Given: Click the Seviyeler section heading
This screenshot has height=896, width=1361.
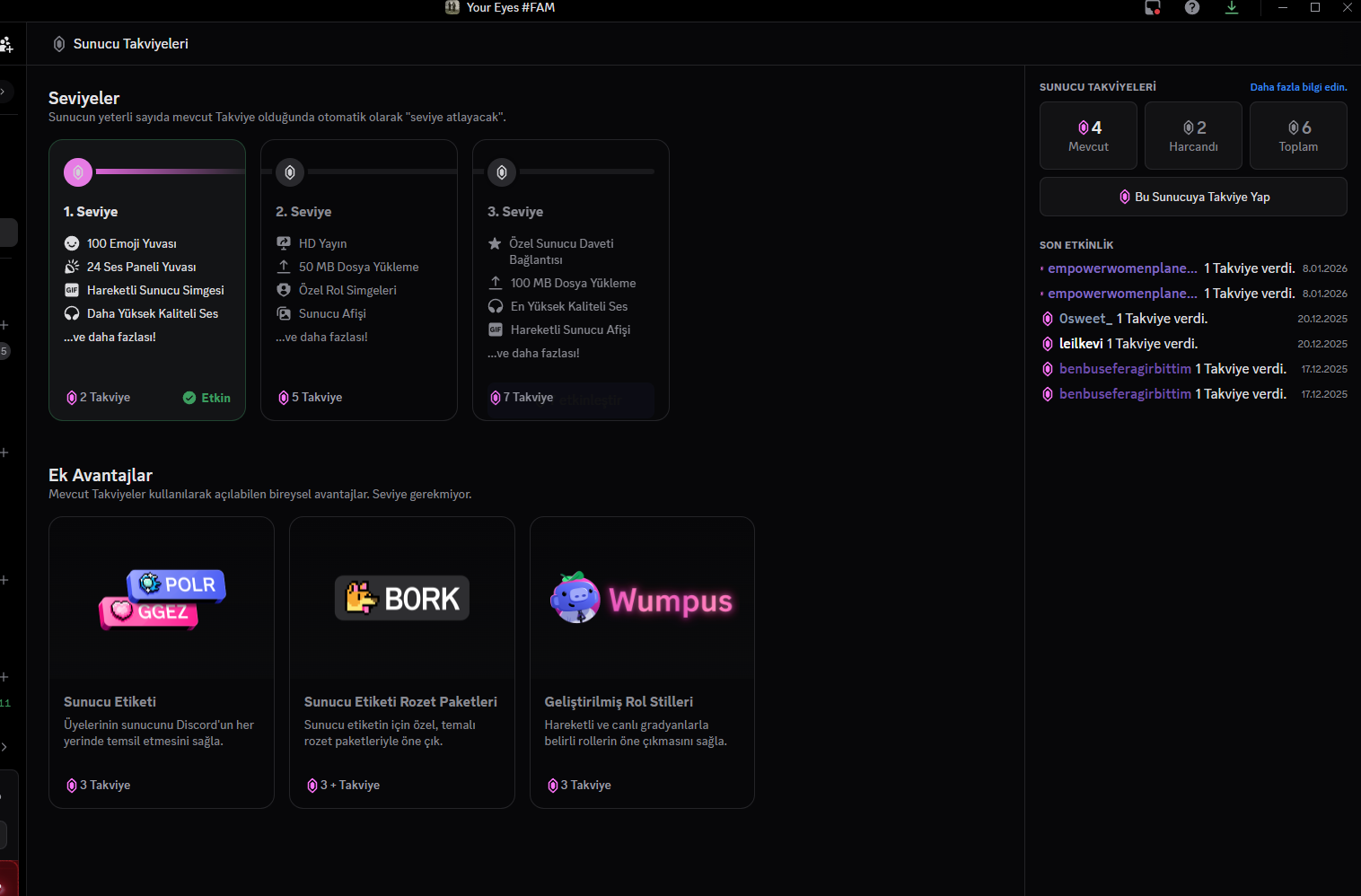Looking at the screenshot, I should (x=83, y=99).
